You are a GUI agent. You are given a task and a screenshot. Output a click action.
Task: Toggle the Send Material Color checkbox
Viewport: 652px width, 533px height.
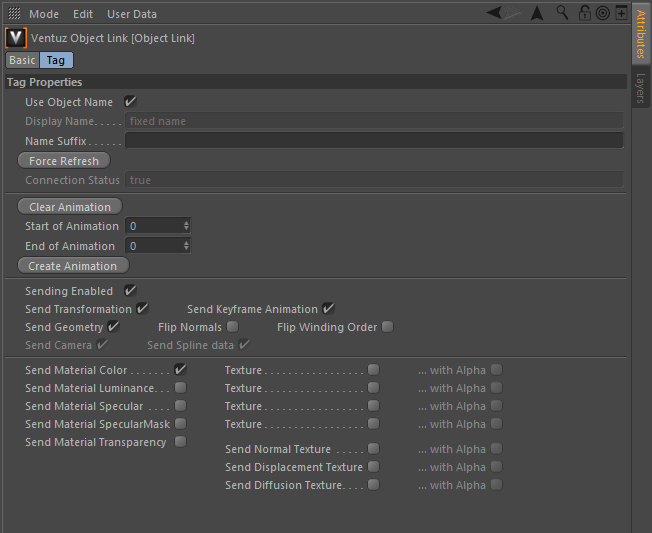180,370
